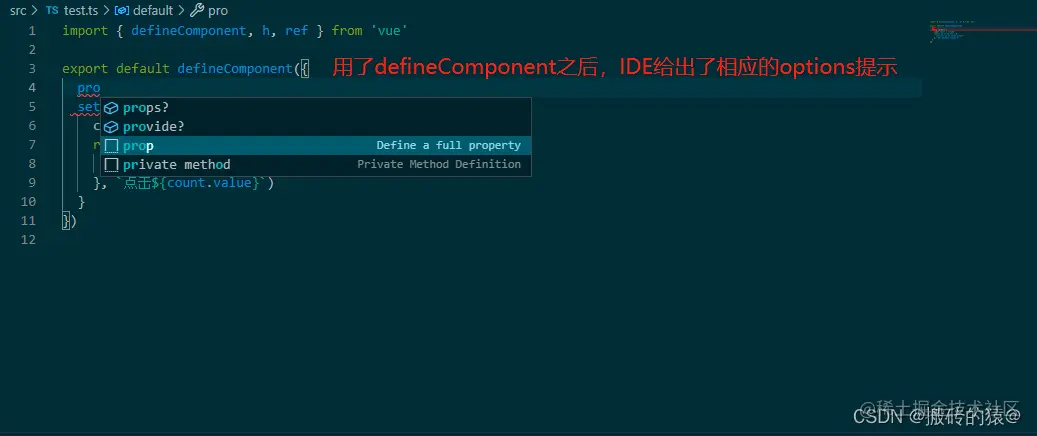Viewport: 1037px width, 436px height.
Task: Choose the provide? completion entry
Action: (316, 127)
